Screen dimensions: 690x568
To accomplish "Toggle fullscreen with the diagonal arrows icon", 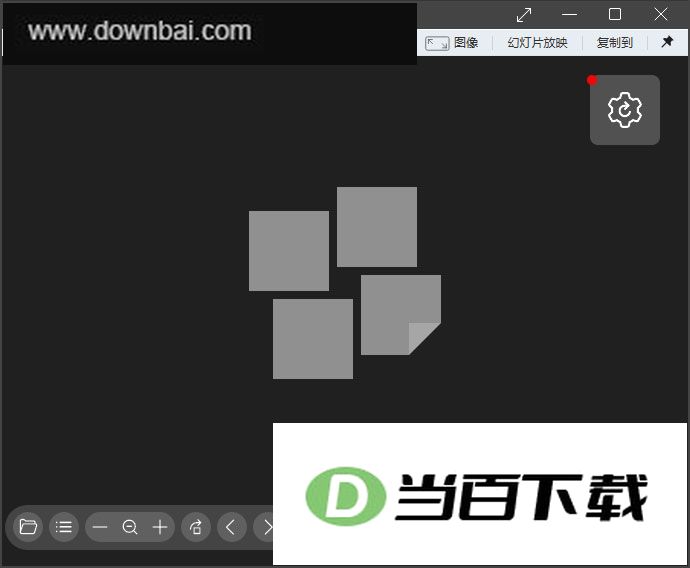I will point(524,15).
